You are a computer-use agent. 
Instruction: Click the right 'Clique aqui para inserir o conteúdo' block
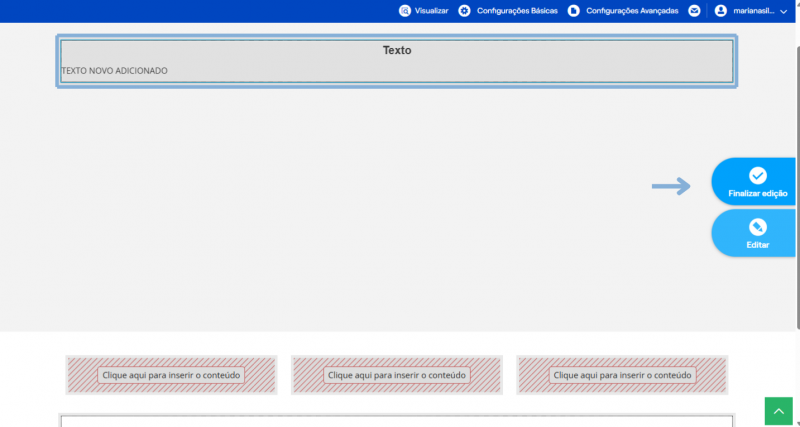tap(622, 375)
